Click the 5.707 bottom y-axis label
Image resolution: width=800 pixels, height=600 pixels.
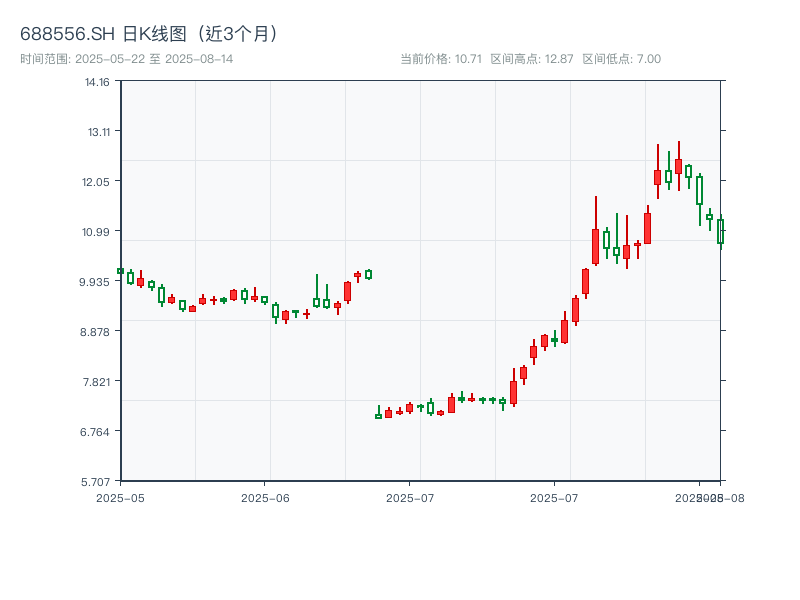97,481
